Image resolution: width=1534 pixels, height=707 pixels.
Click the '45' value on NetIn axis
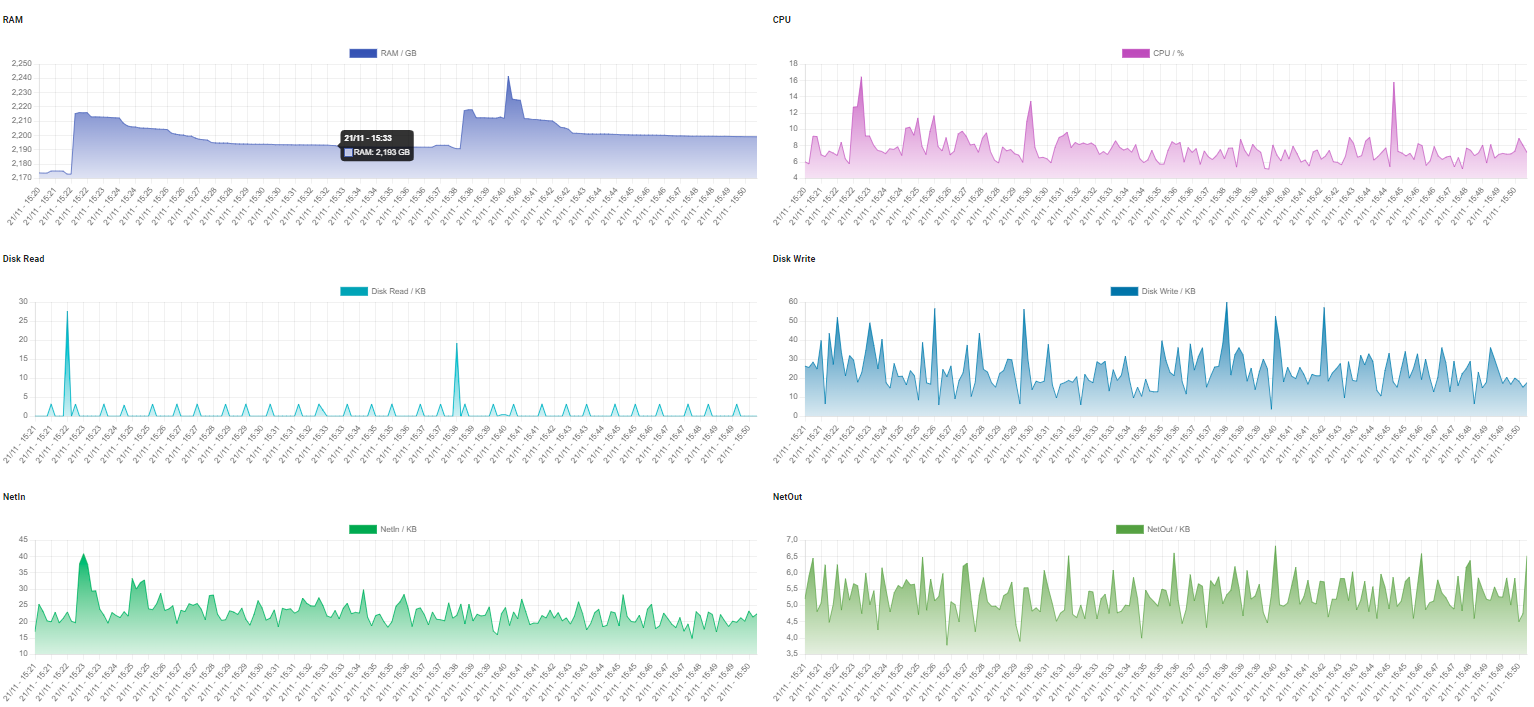(23, 540)
